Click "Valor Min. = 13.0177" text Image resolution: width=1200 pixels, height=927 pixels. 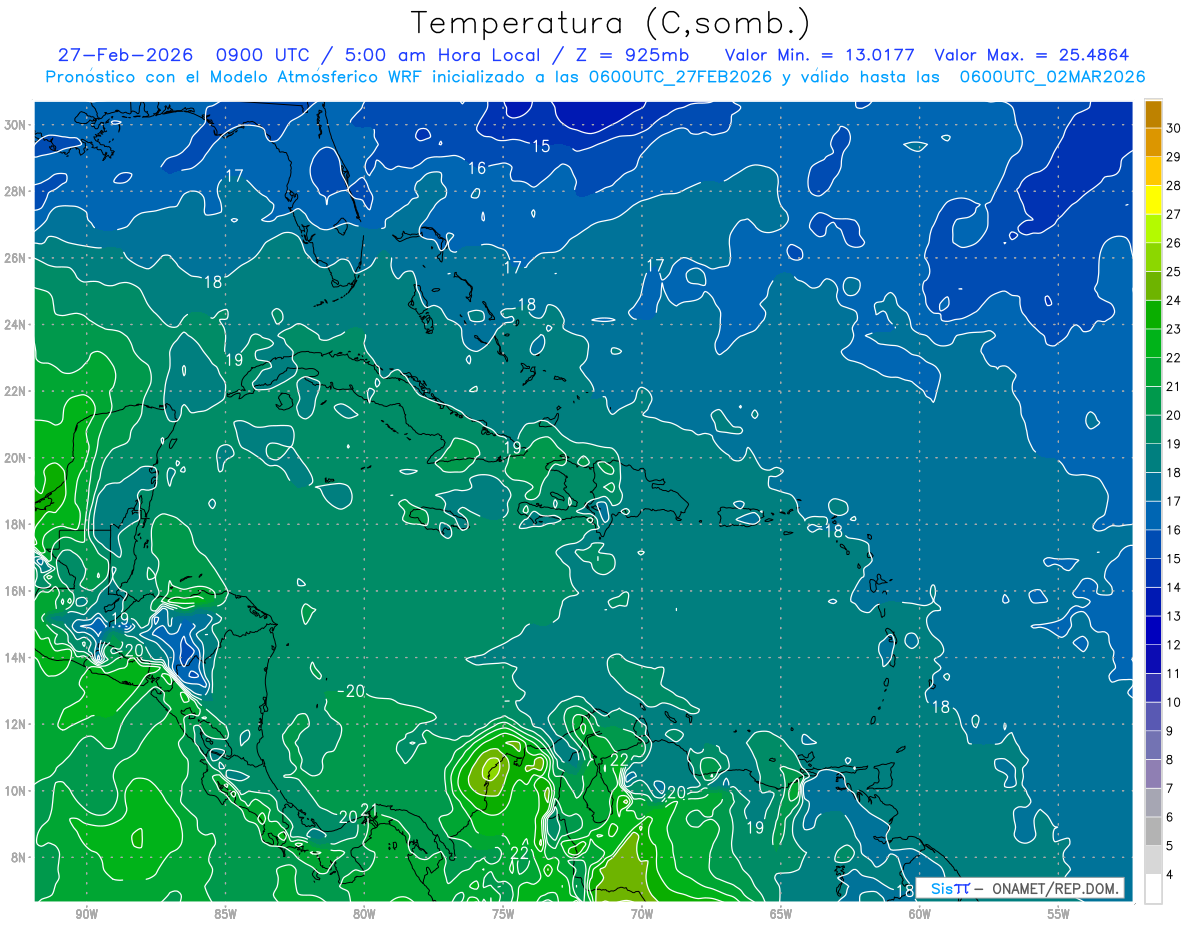click(820, 55)
